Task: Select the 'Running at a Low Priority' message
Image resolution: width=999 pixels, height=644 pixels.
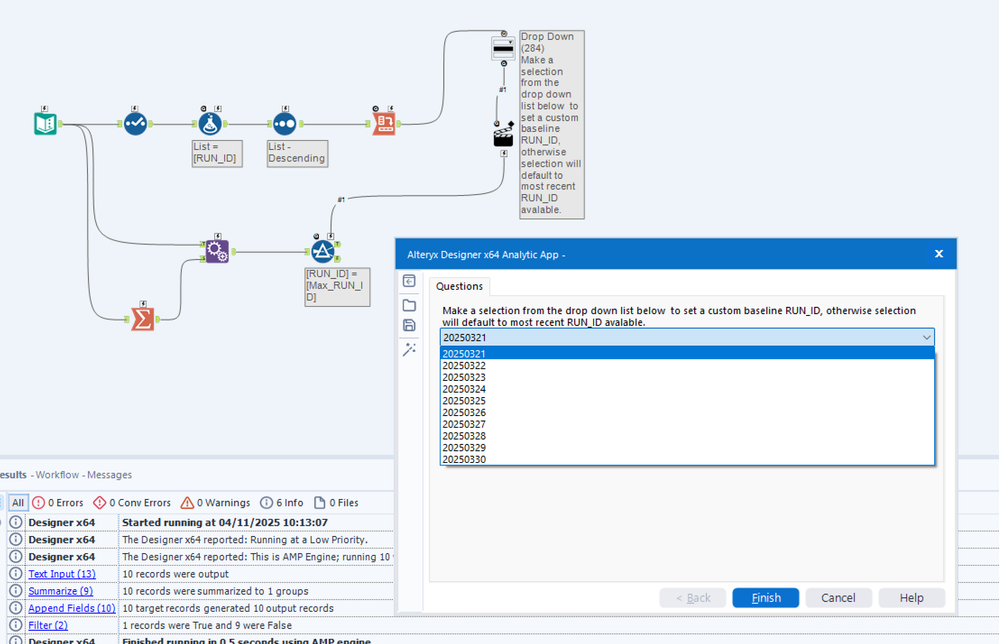Action: tap(245, 540)
